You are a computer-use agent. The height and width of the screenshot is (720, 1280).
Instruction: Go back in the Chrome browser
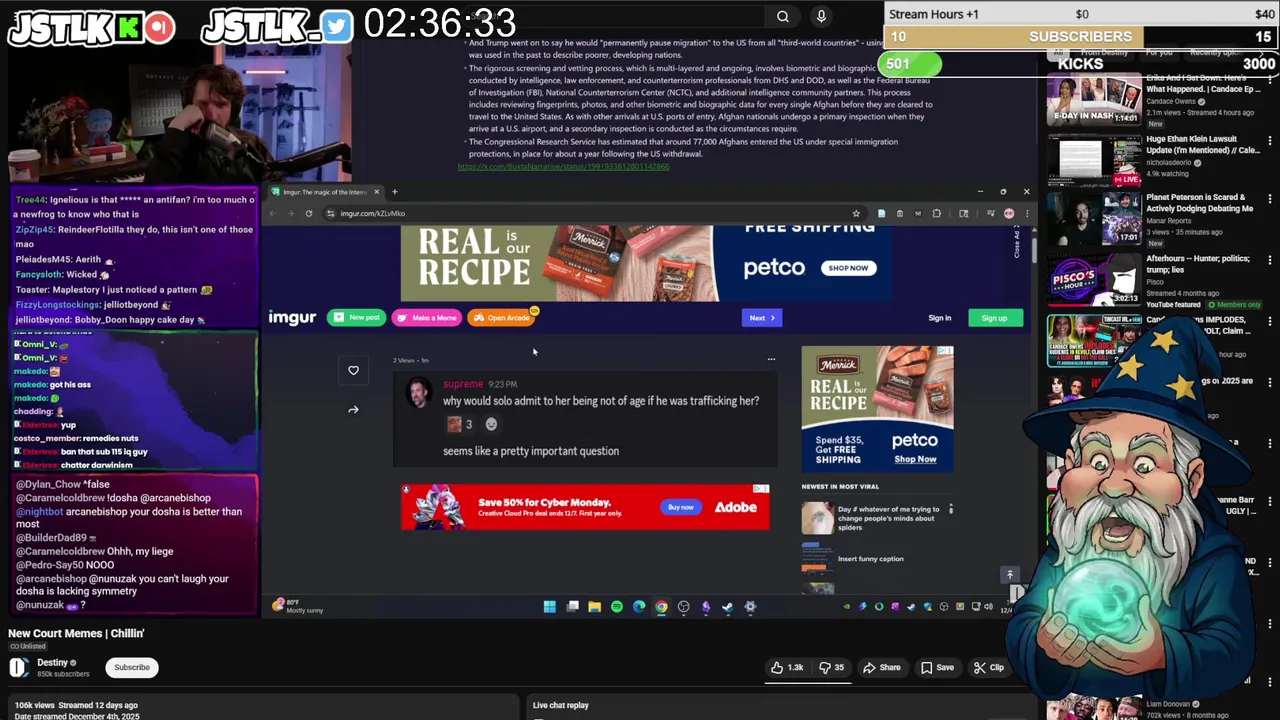pos(273,213)
